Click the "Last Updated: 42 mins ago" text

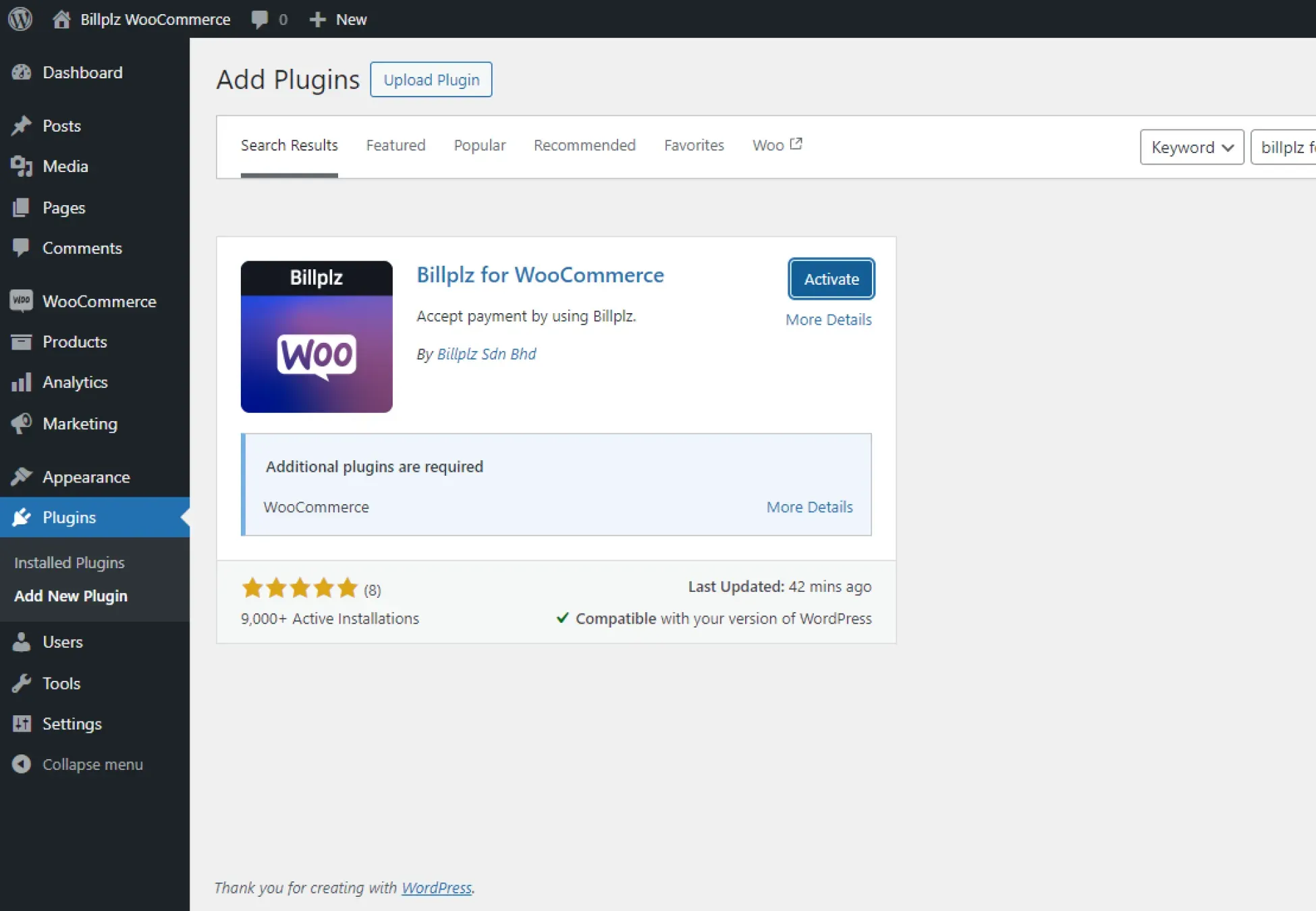tap(779, 586)
